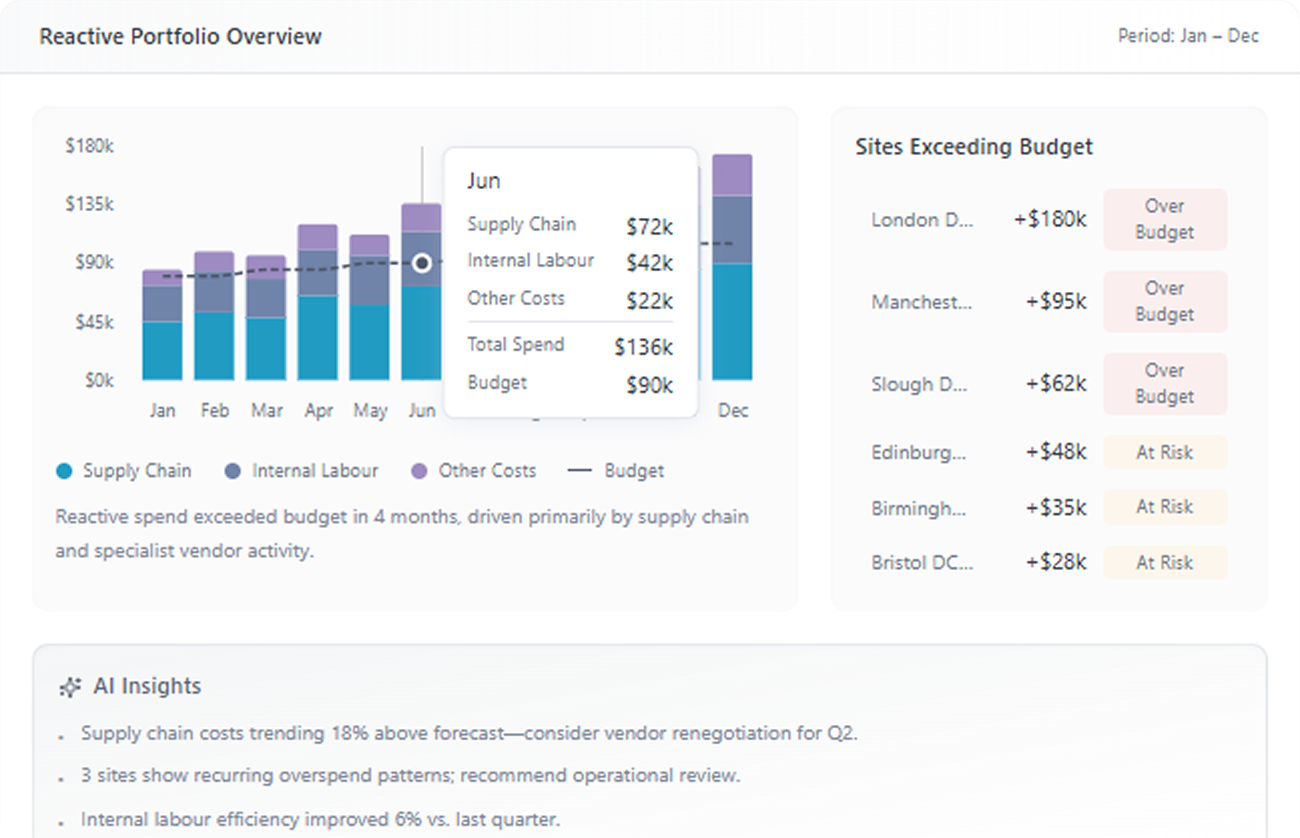Viewport: 1300px width, 838px height.
Task: Click the +$180k overspend amount
Action: [1050, 220]
